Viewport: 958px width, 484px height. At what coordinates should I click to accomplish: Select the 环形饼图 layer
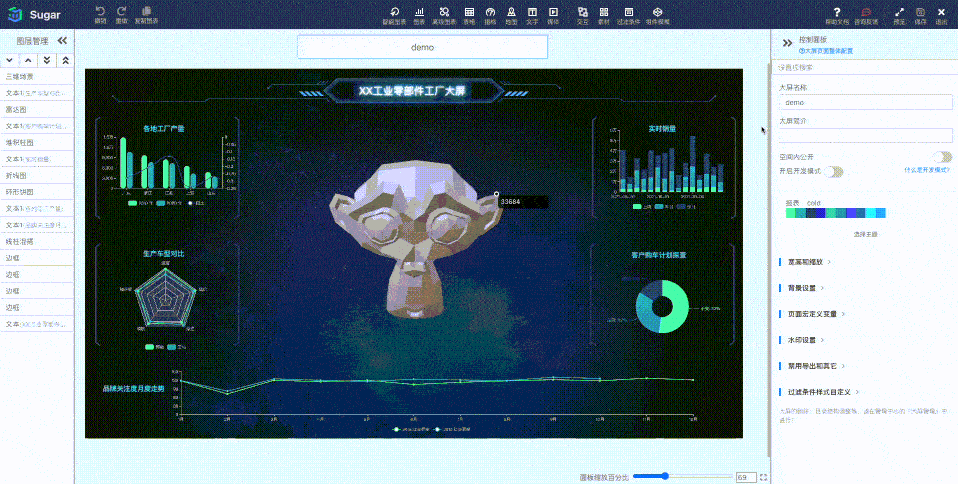[x=37, y=192]
